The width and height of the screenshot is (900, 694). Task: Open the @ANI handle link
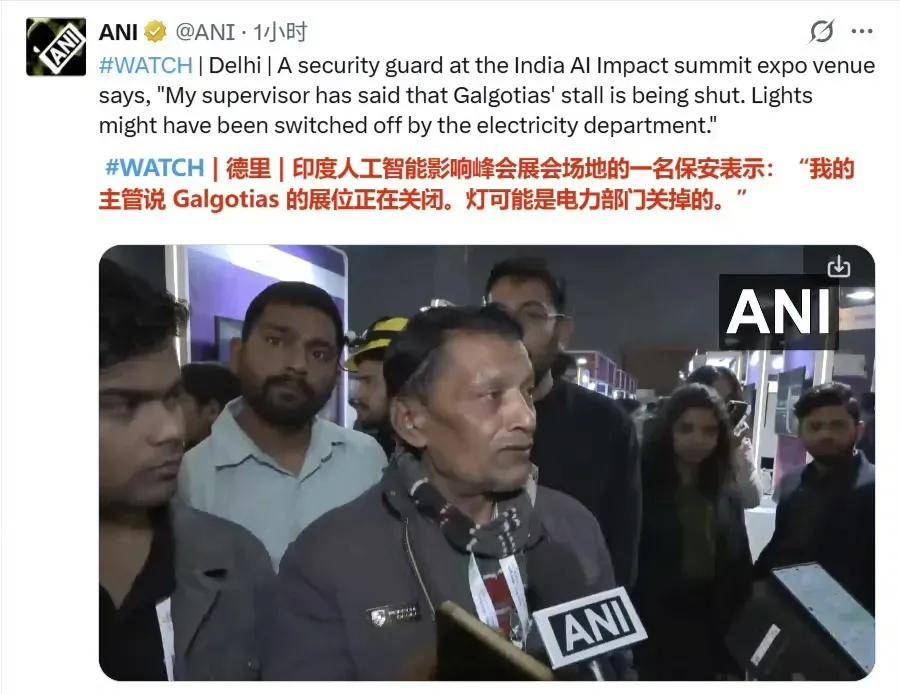pyautogui.click(x=205, y=32)
